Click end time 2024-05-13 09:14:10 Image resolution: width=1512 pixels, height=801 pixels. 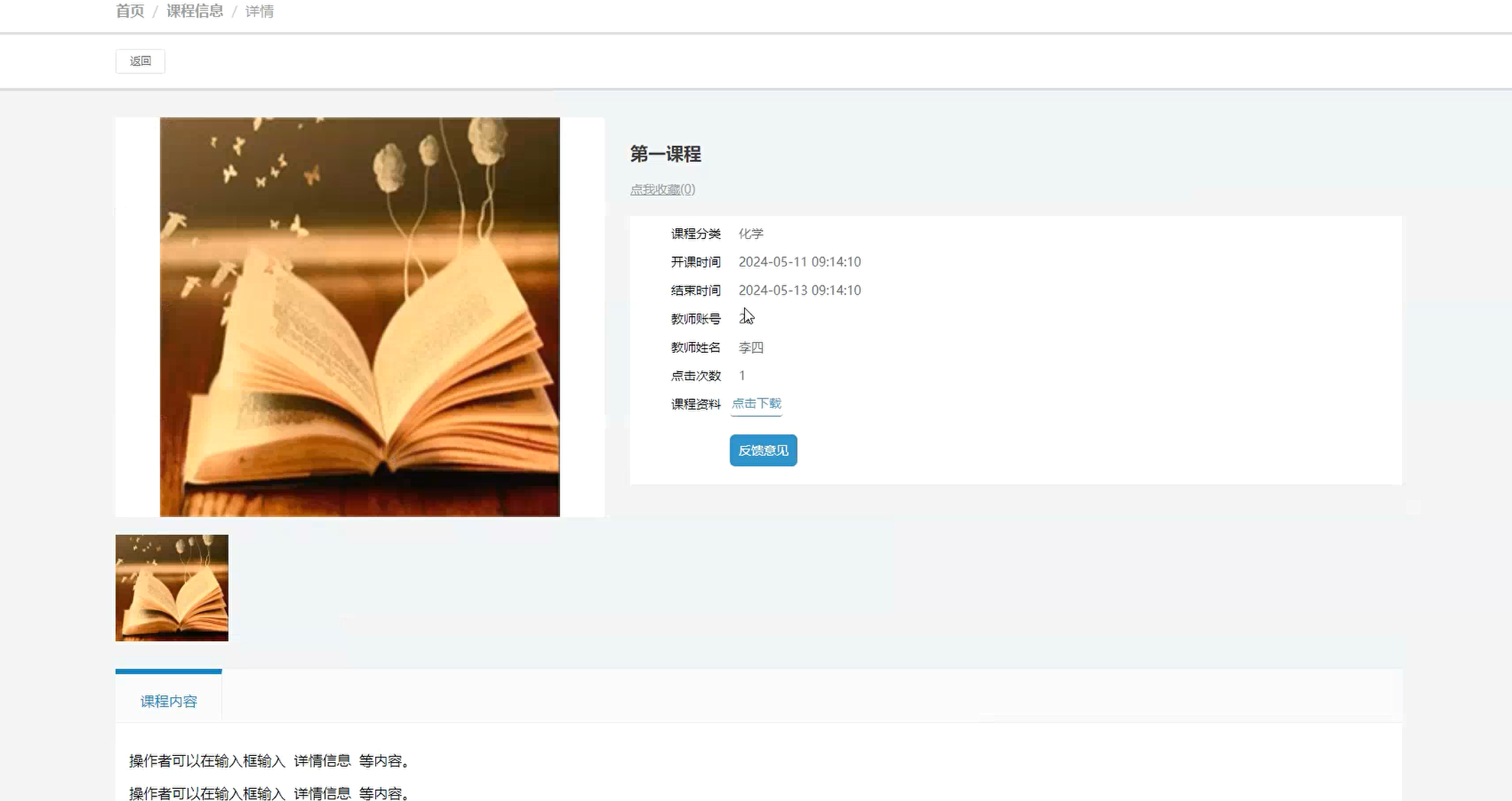(x=800, y=290)
